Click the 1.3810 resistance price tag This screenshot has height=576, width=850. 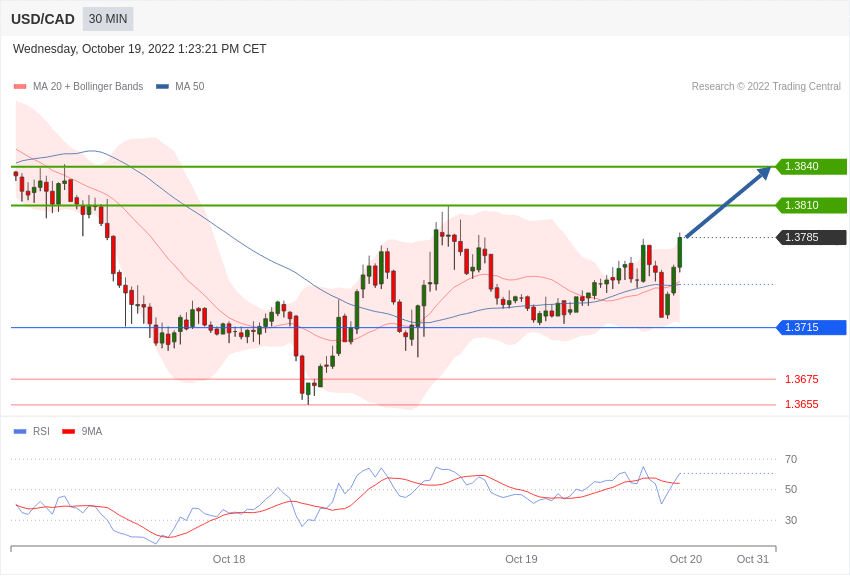[811, 205]
